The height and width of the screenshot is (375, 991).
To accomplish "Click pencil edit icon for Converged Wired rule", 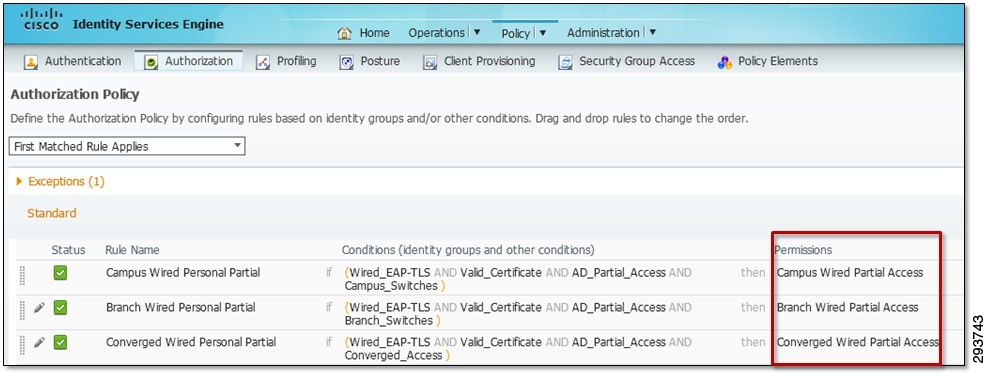I will click(39, 342).
